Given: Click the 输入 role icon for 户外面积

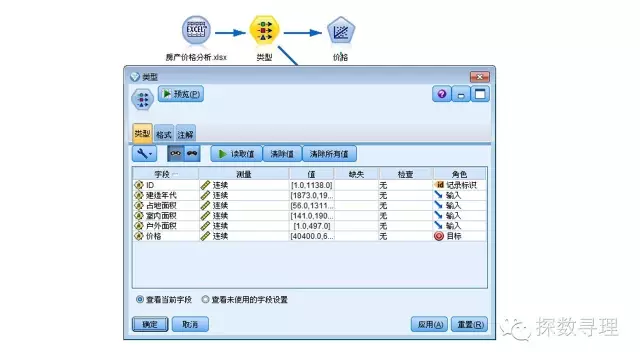Looking at the screenshot, I should (x=438, y=226).
